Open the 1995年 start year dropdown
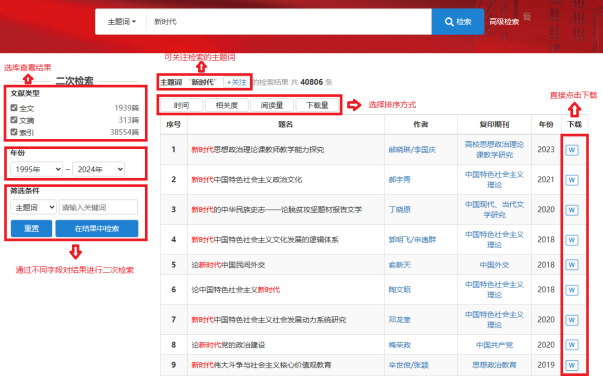 point(37,169)
